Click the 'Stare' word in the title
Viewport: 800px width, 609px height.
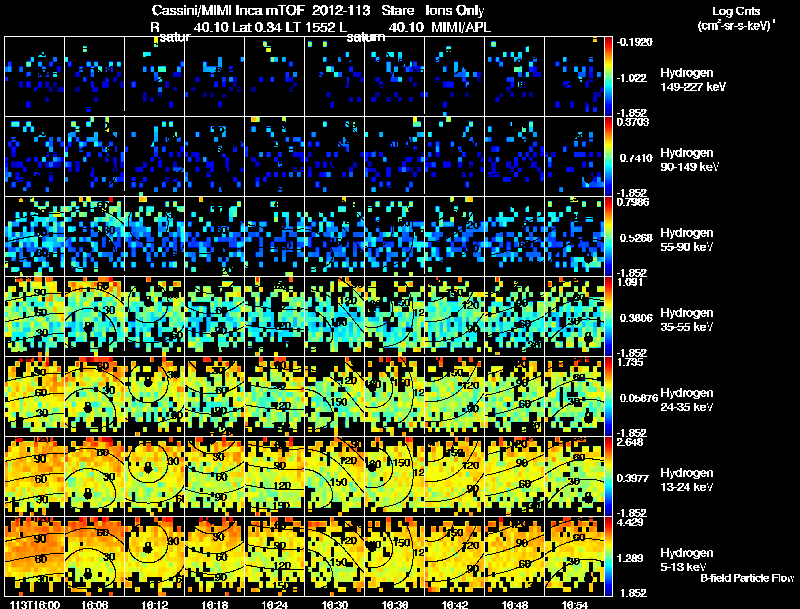click(397, 10)
